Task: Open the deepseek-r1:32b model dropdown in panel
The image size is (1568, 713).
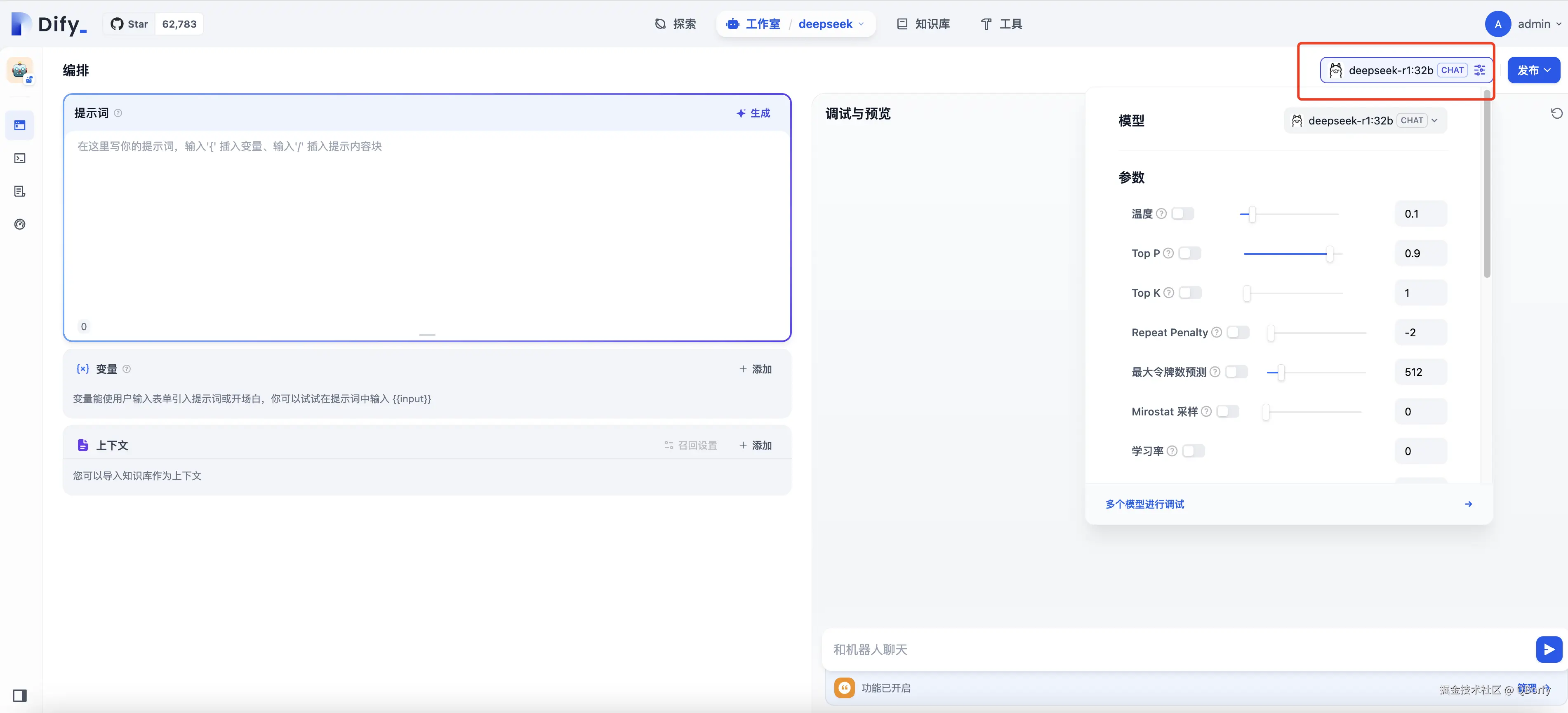Action: tap(1365, 120)
